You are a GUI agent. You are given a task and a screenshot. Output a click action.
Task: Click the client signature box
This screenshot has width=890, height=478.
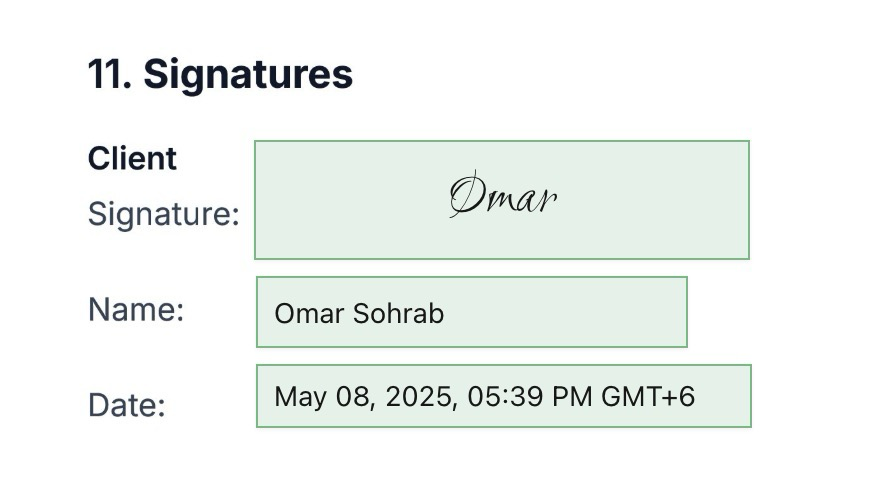click(502, 200)
